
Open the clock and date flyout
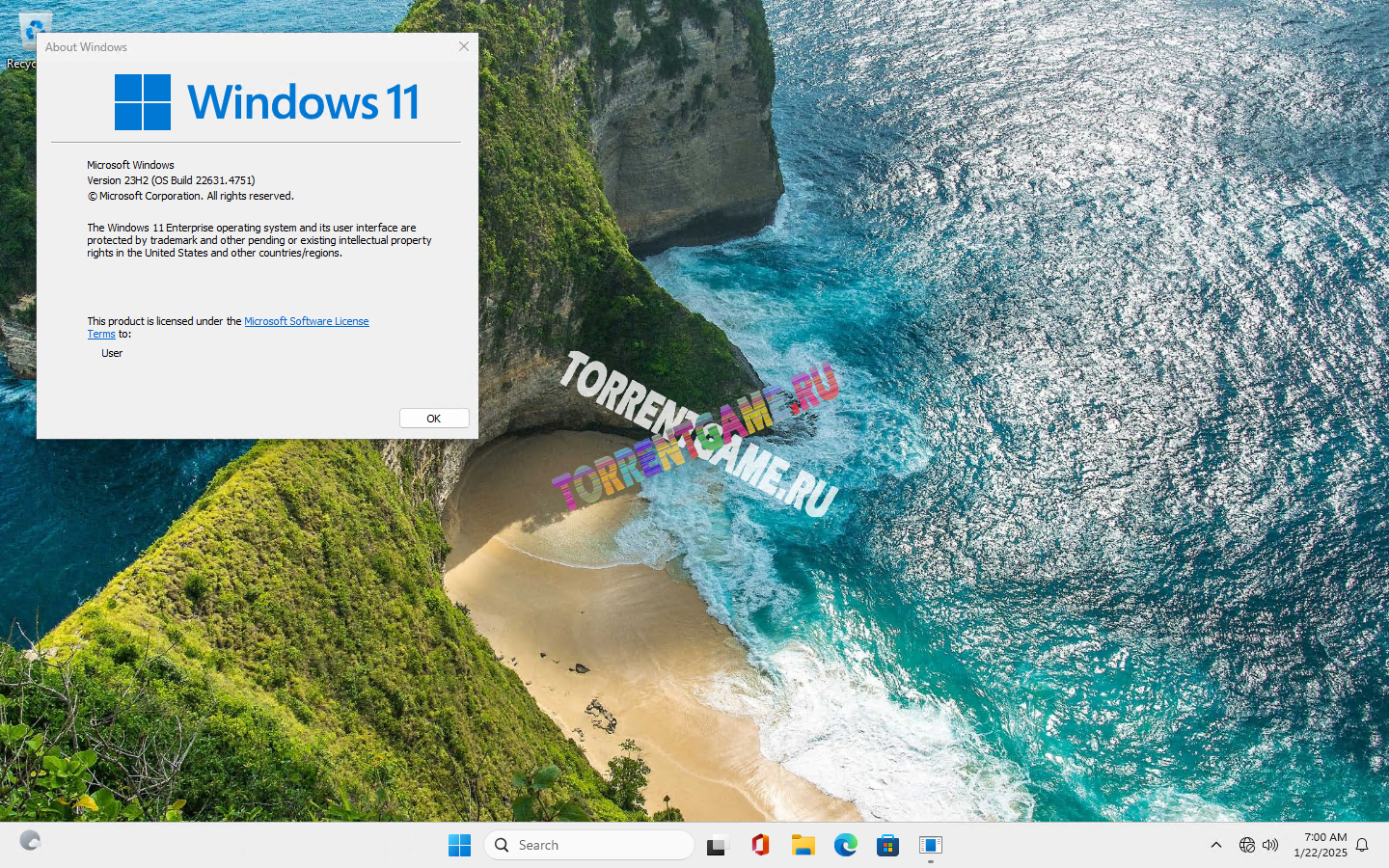(x=1320, y=846)
